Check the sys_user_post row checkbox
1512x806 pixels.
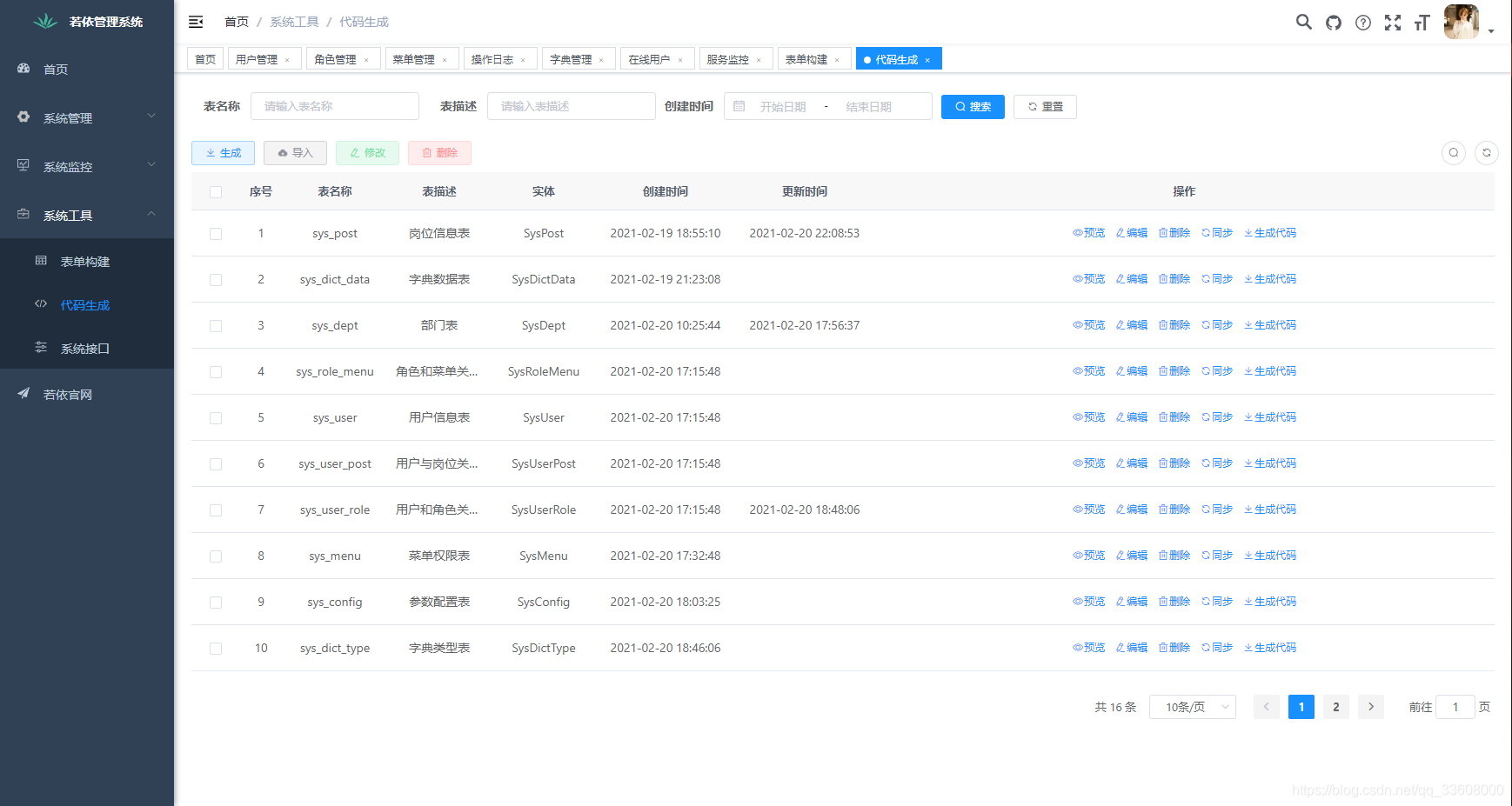click(x=216, y=464)
